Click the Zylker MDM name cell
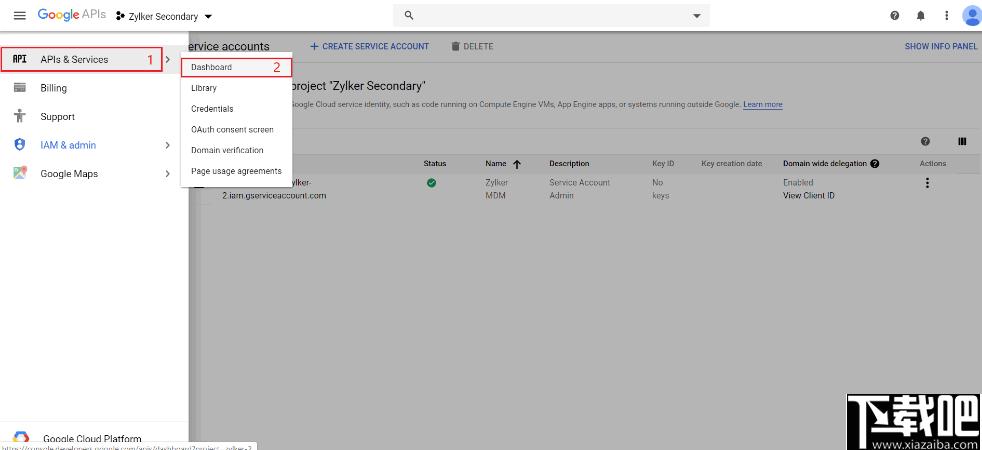Image resolution: width=982 pixels, height=450 pixels. click(x=496, y=189)
